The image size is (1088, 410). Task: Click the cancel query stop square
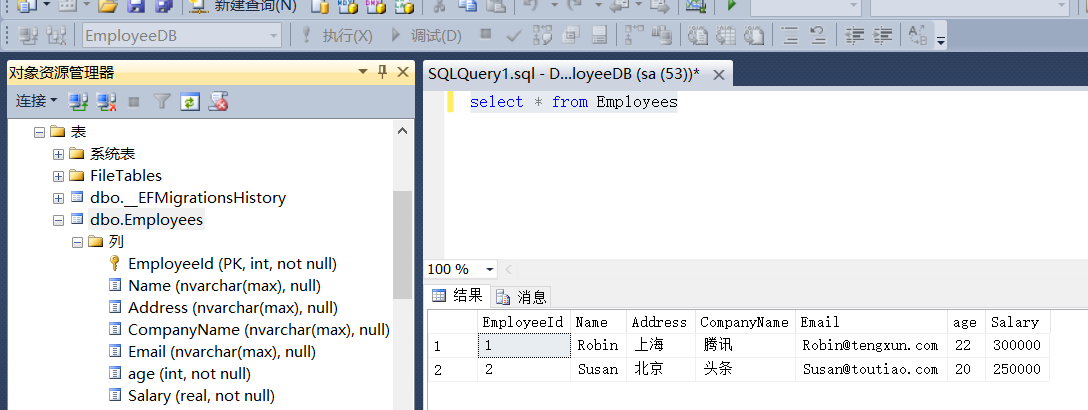[486, 33]
